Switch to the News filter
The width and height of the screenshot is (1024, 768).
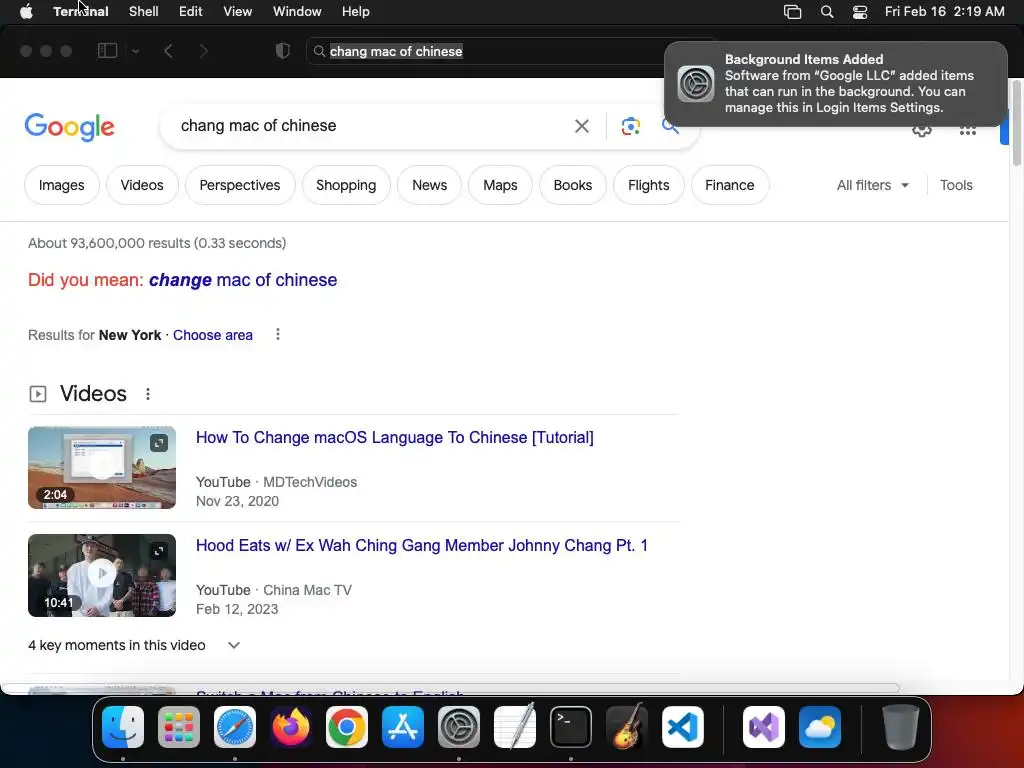429,185
